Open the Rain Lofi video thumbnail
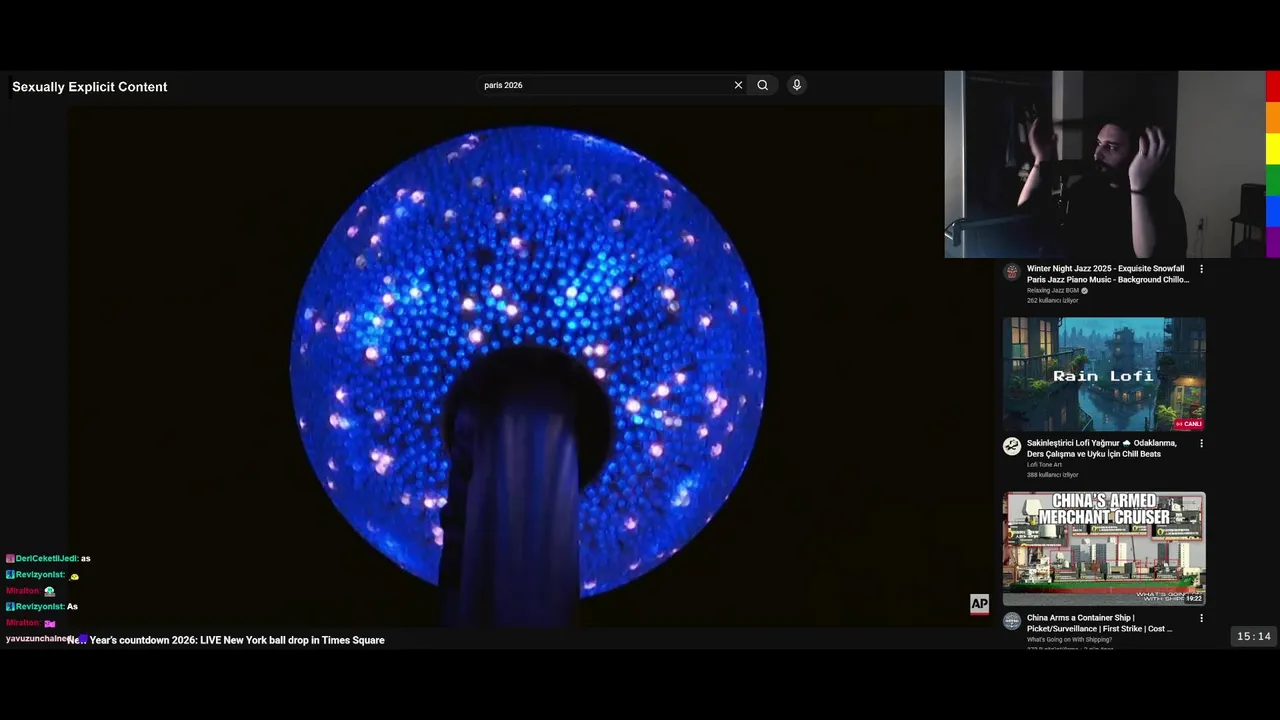 (x=1104, y=374)
